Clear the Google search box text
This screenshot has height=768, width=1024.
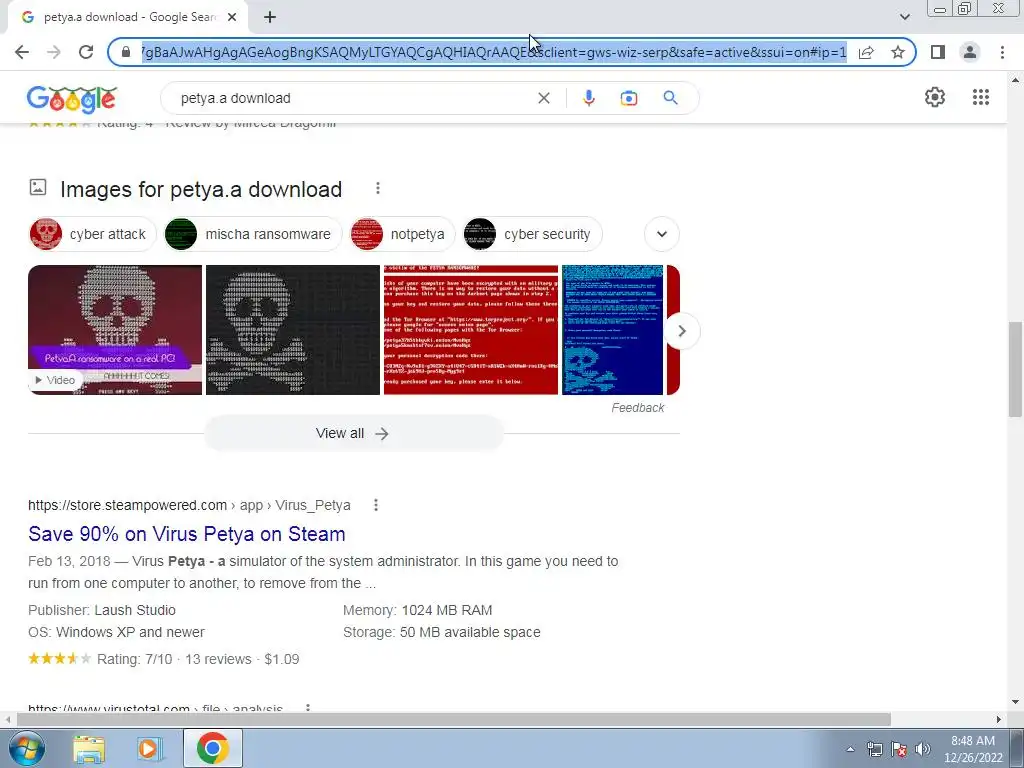[x=543, y=98]
